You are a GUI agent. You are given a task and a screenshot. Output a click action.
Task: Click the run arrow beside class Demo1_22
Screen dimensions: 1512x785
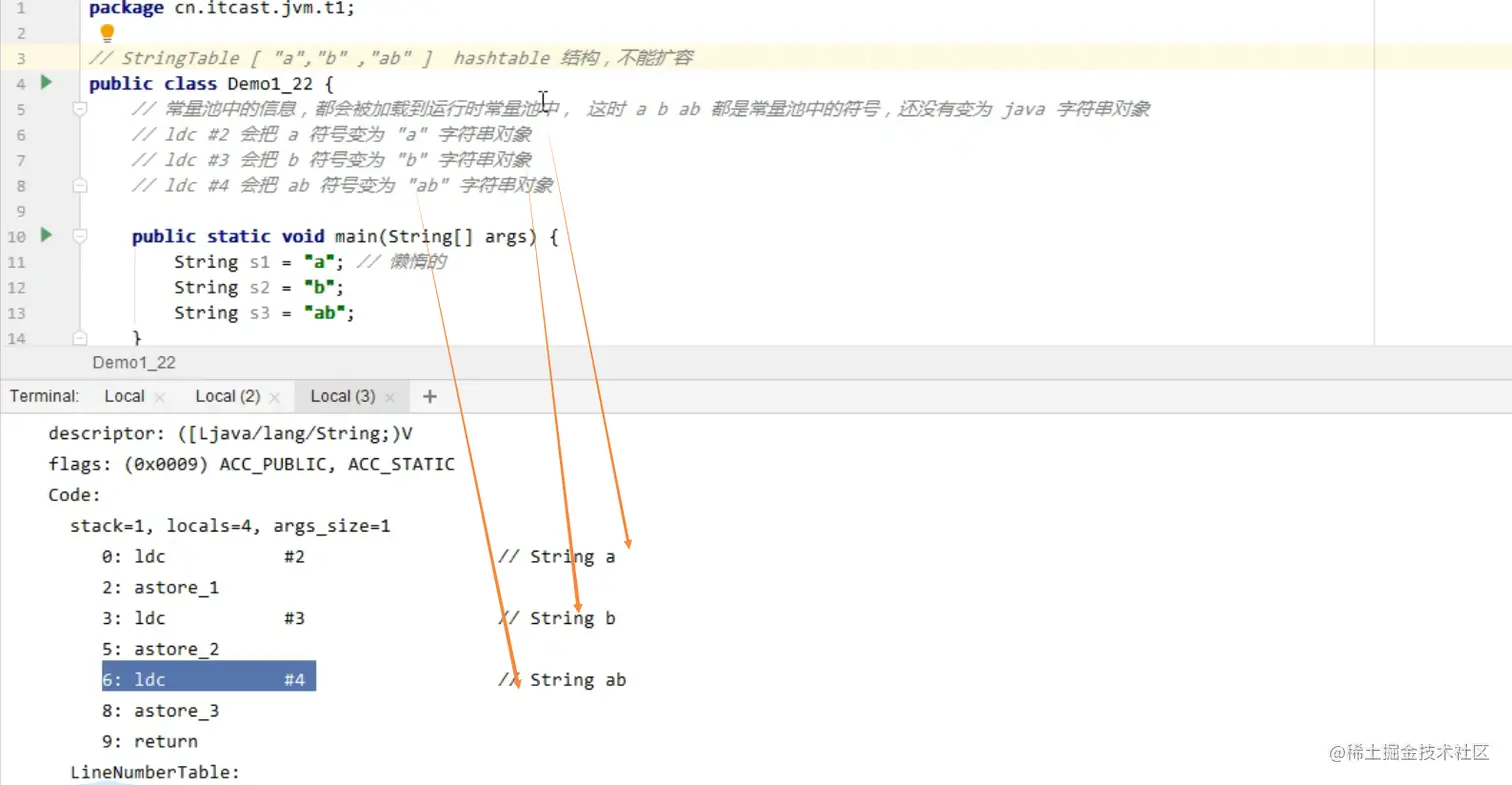(x=45, y=82)
